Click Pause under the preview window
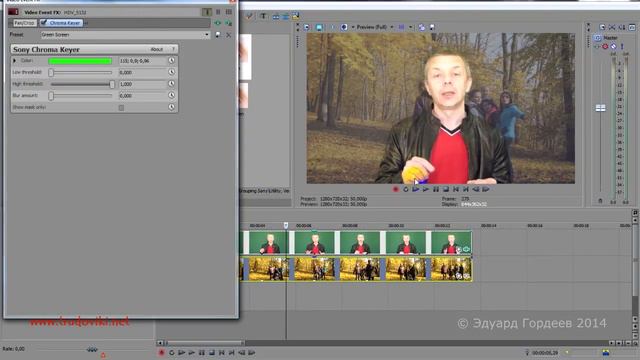The height and width of the screenshot is (360, 640). 436,189
